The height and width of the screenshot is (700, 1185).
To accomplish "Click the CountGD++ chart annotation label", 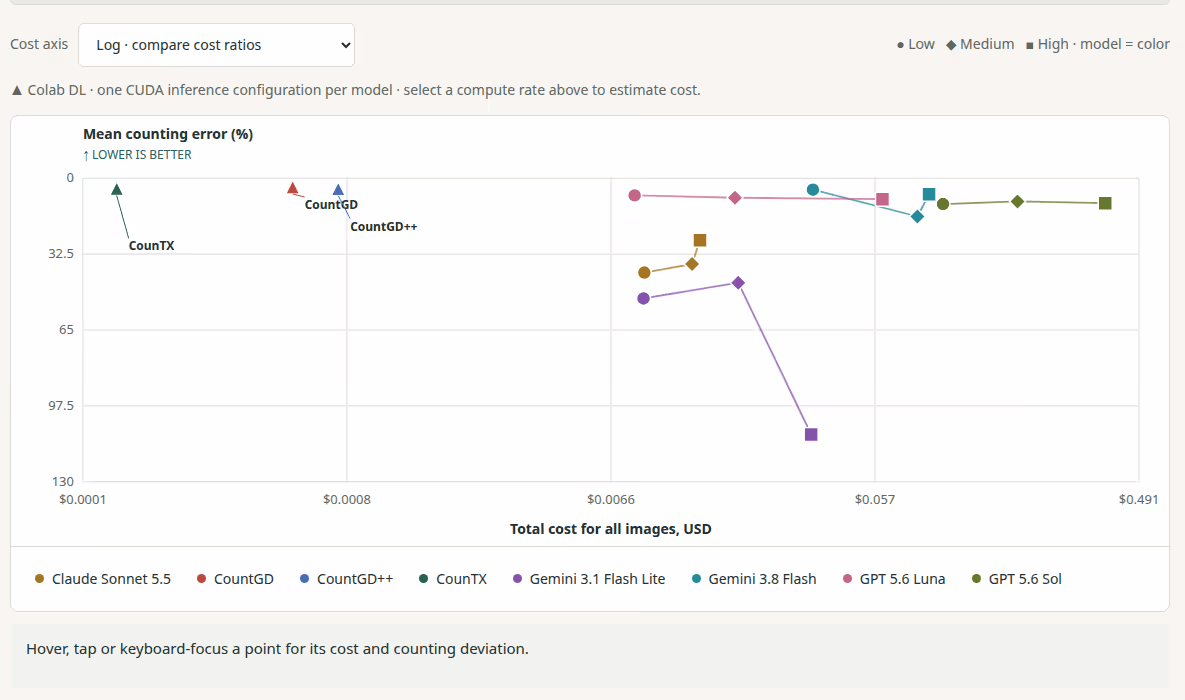I will [383, 227].
